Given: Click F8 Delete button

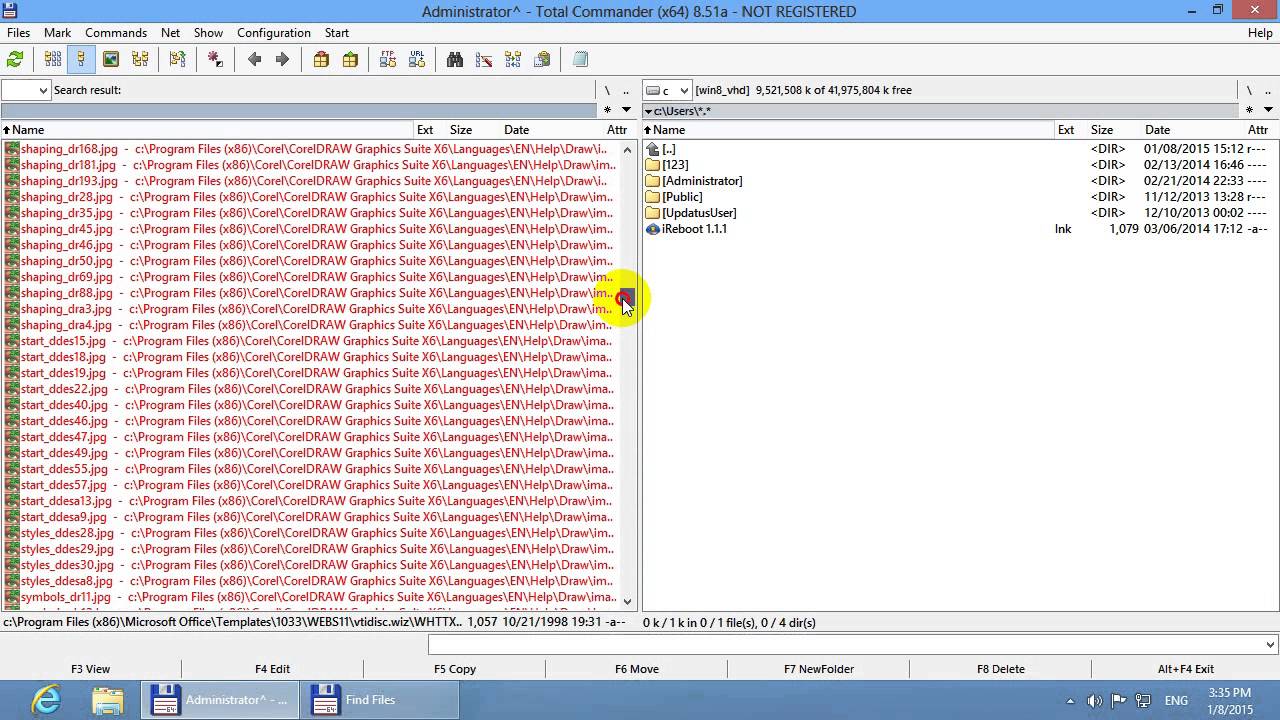Looking at the screenshot, I should pyautogui.click(x=1001, y=669).
